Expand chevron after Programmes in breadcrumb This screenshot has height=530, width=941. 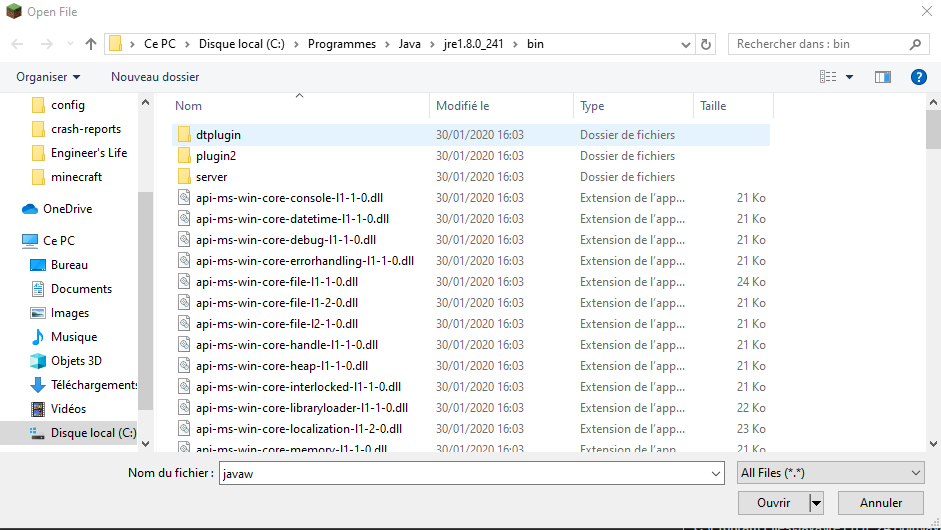tap(387, 44)
